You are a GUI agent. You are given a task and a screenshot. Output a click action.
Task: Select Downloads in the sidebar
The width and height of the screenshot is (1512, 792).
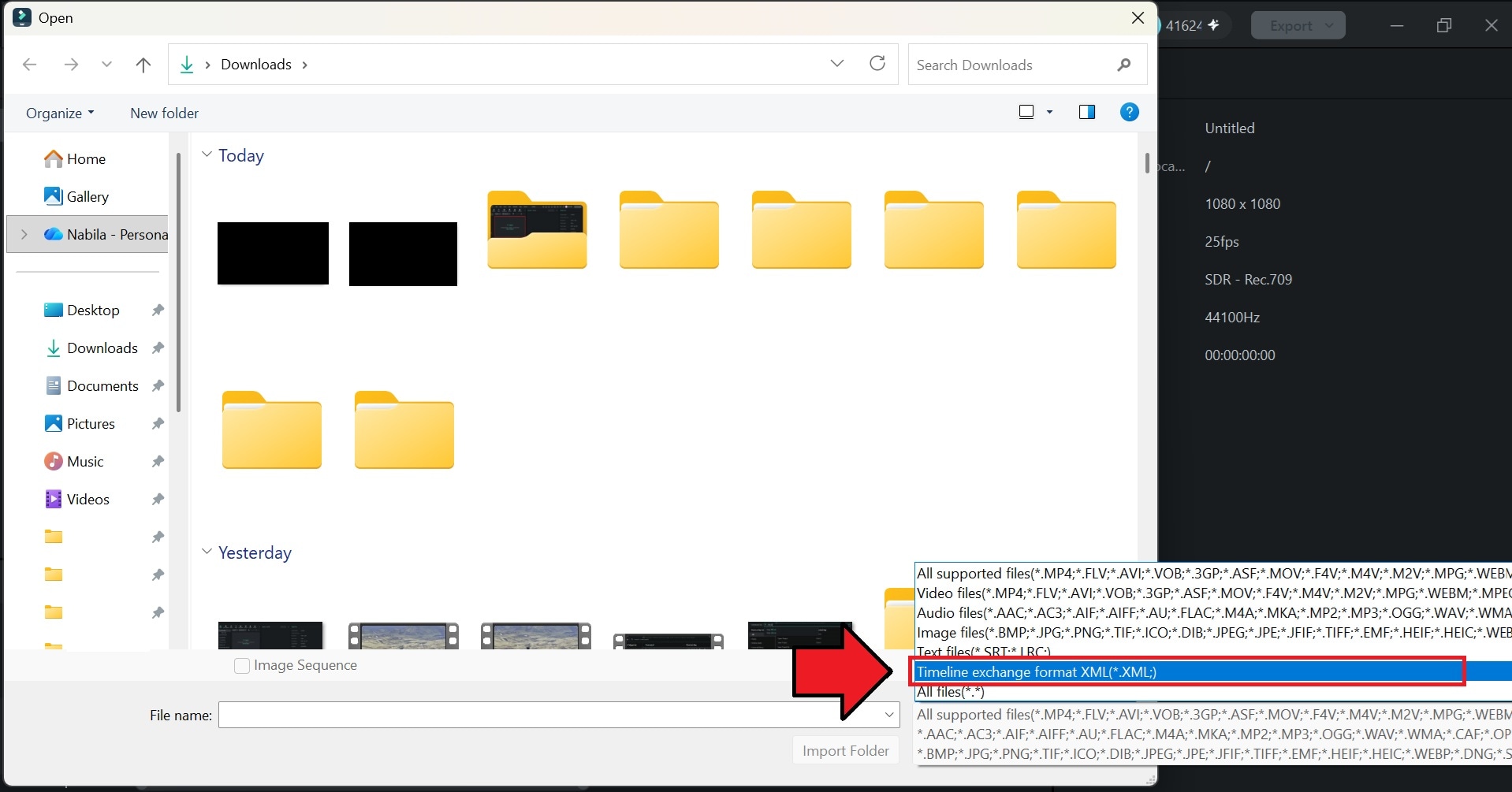[102, 348]
